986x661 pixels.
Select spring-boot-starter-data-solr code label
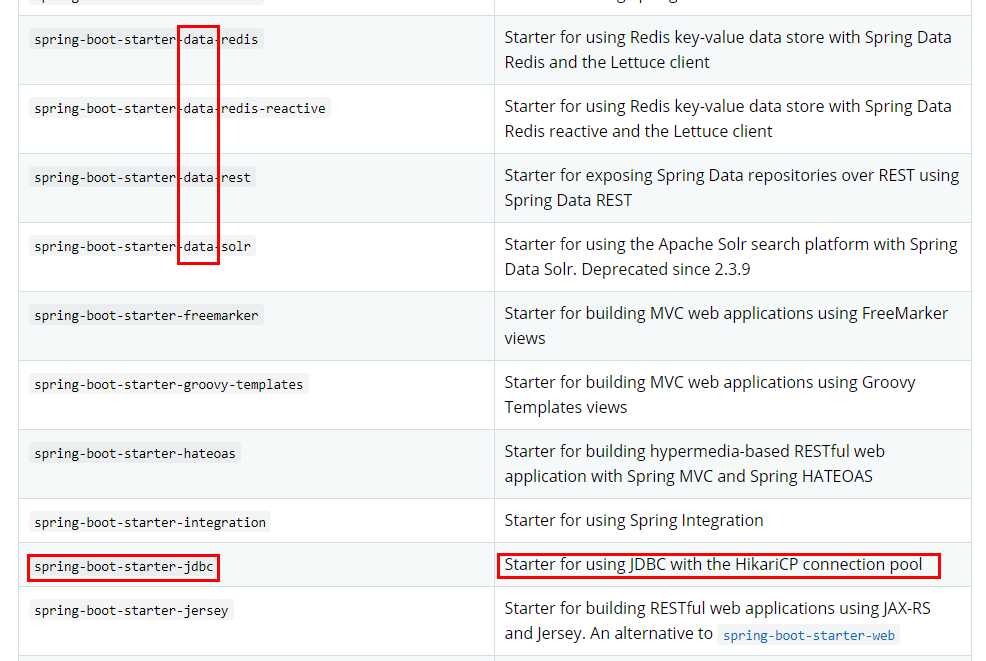[142, 247]
